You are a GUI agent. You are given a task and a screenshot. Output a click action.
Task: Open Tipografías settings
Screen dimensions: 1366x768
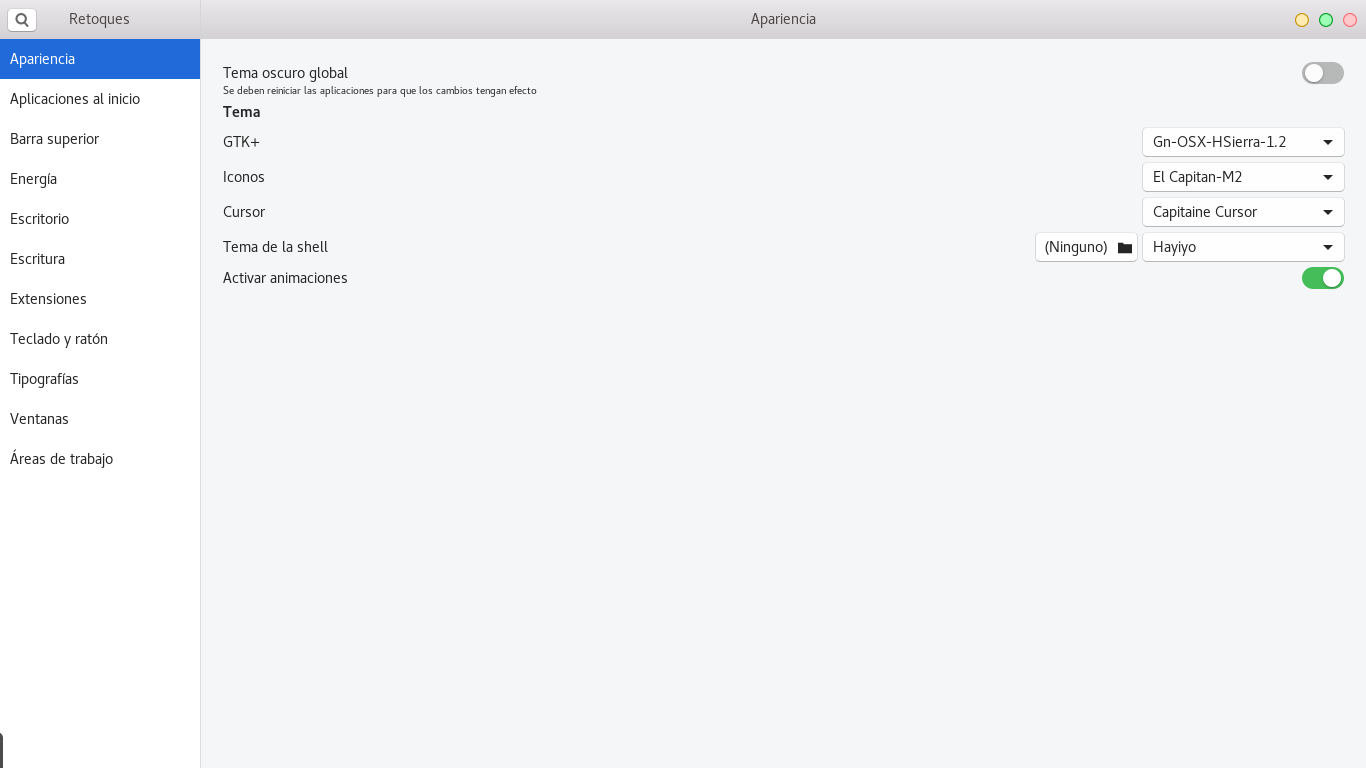click(x=100, y=379)
